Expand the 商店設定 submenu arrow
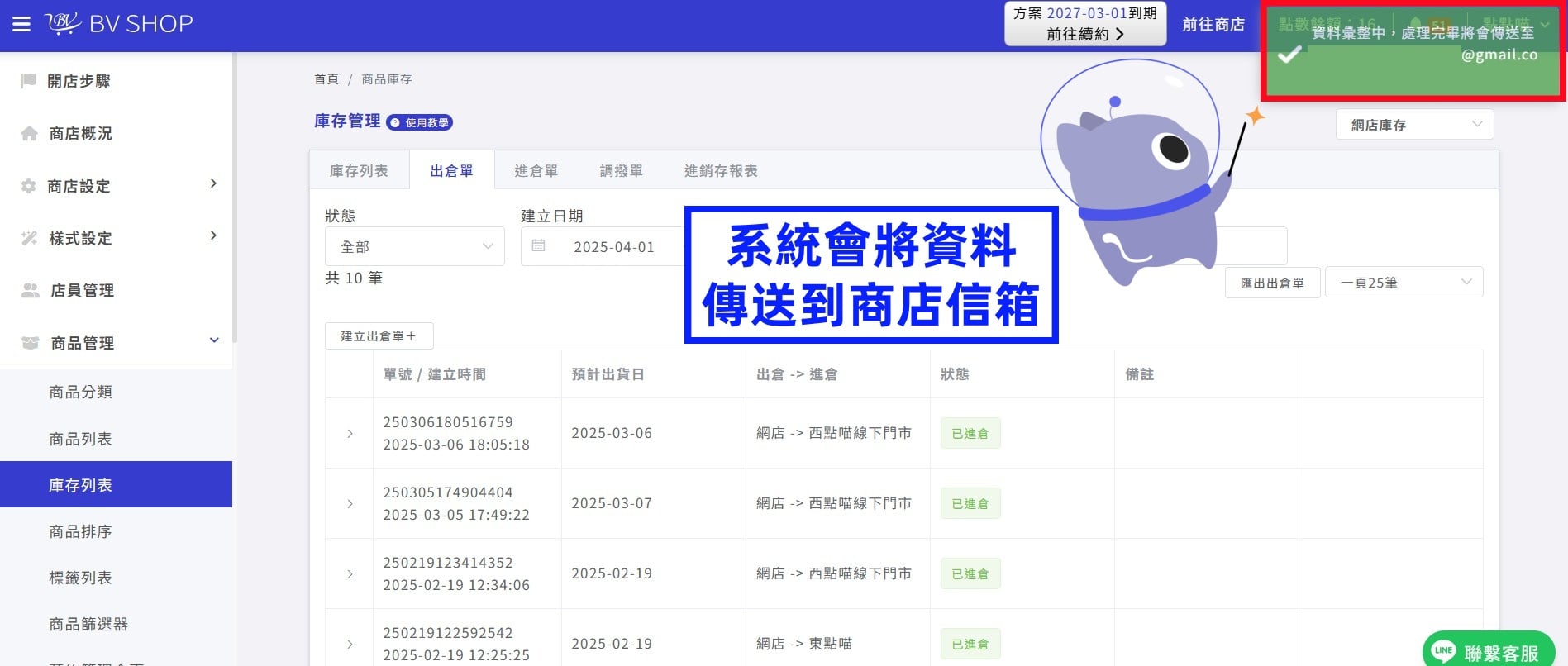The width and height of the screenshot is (1568, 666). click(x=213, y=183)
